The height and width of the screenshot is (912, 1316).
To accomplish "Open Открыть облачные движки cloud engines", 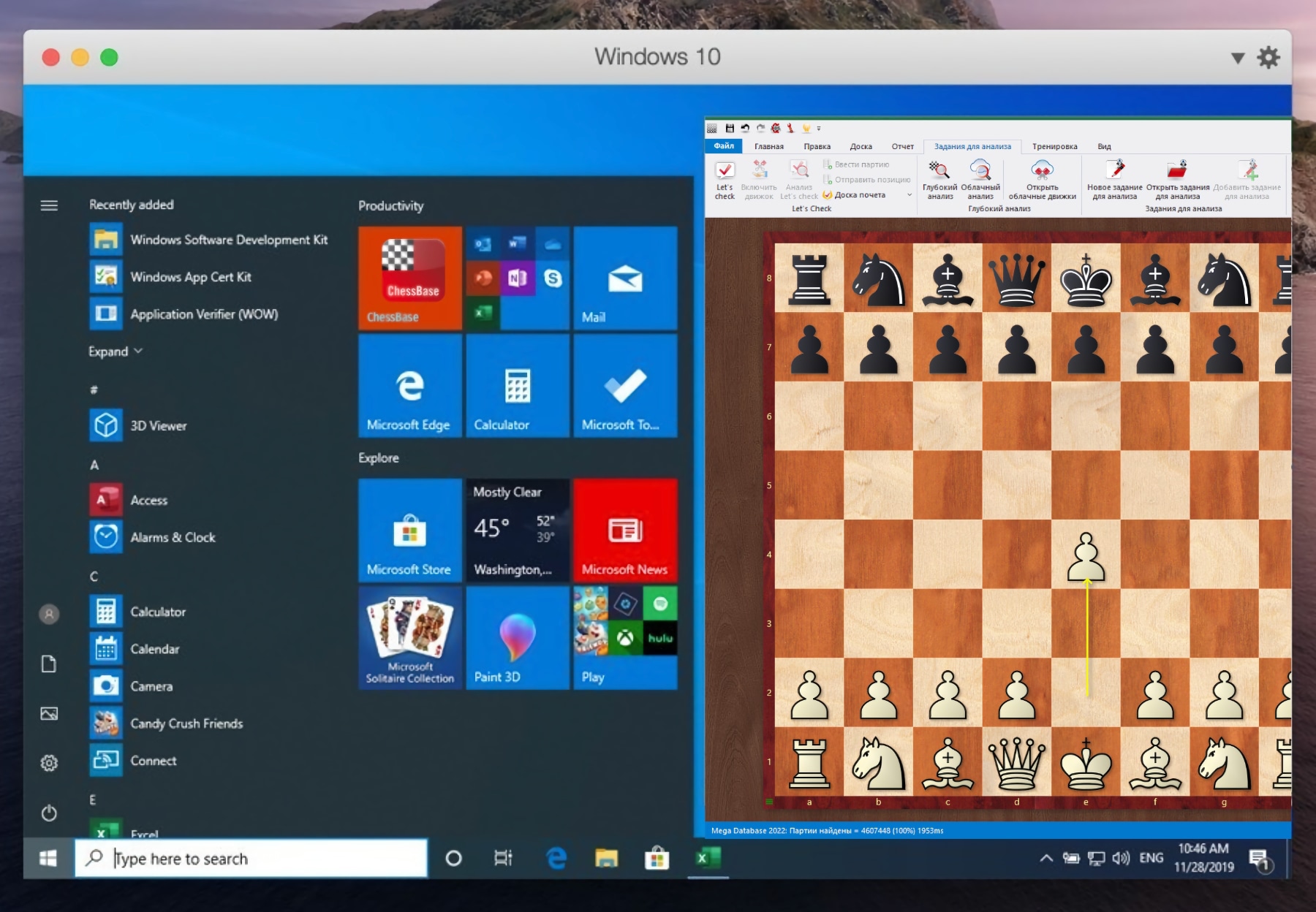I will (1042, 179).
